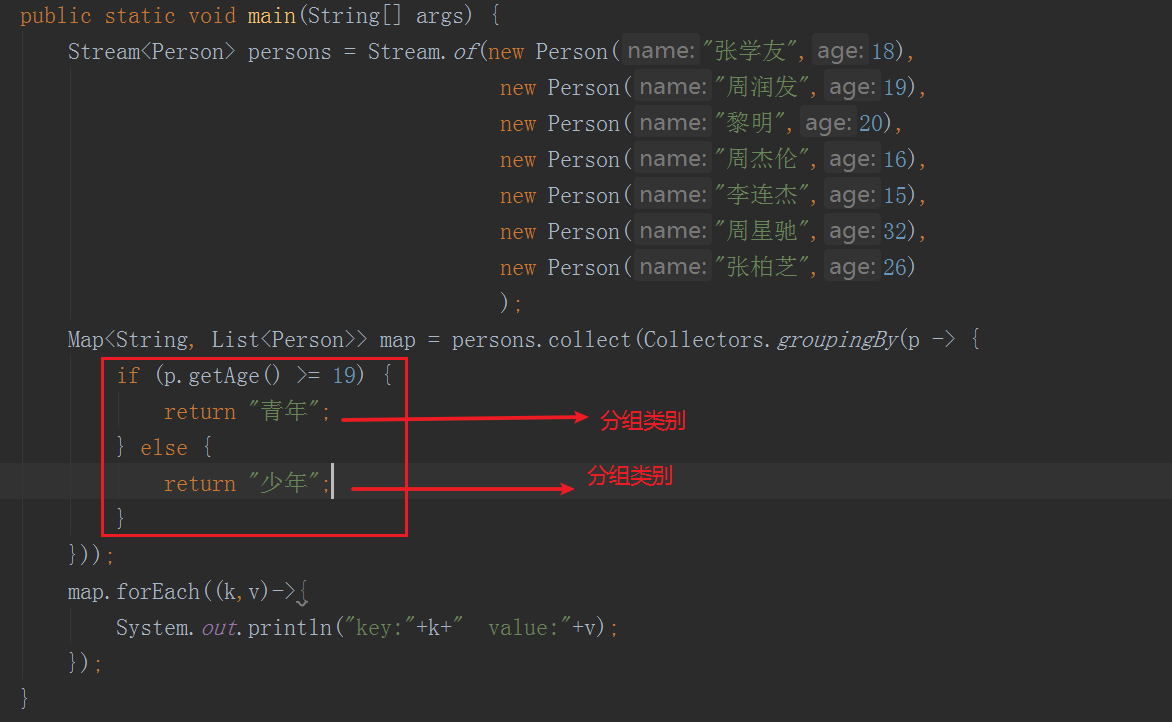1172x722 pixels.
Task: Select the string "黎明"
Action: [x=752, y=122]
